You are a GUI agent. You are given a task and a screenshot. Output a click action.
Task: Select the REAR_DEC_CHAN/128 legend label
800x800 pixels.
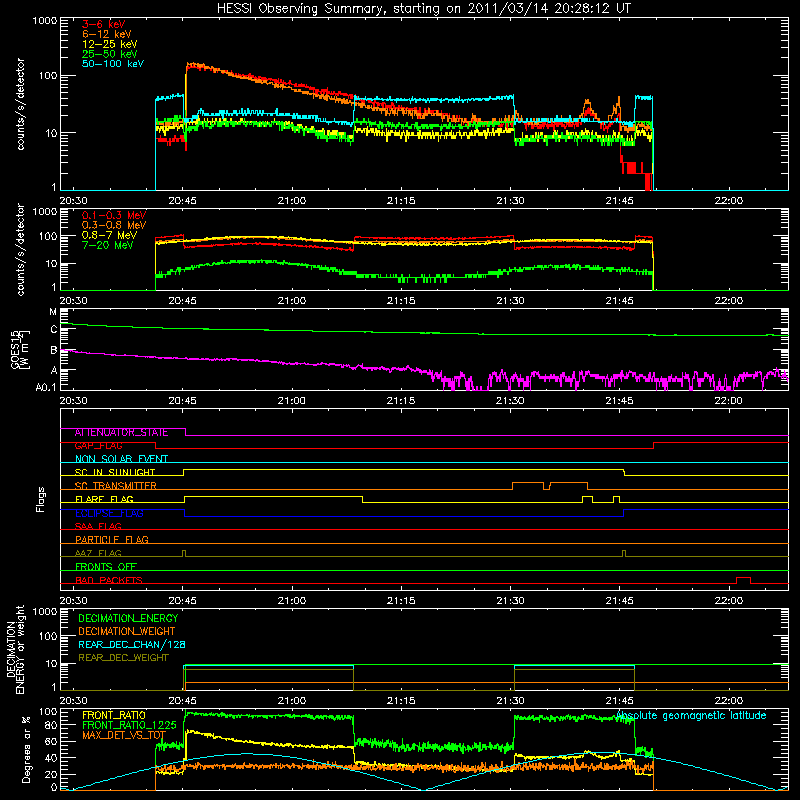point(132,644)
